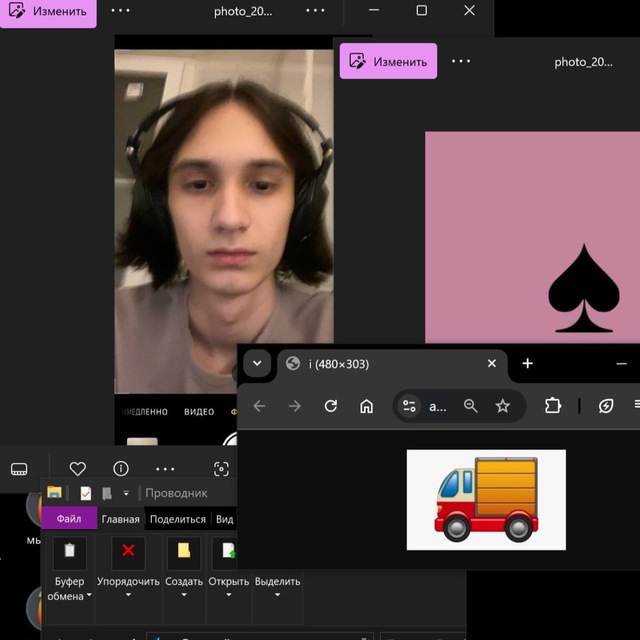Click Изменить in the spade image Photos window

[388, 61]
